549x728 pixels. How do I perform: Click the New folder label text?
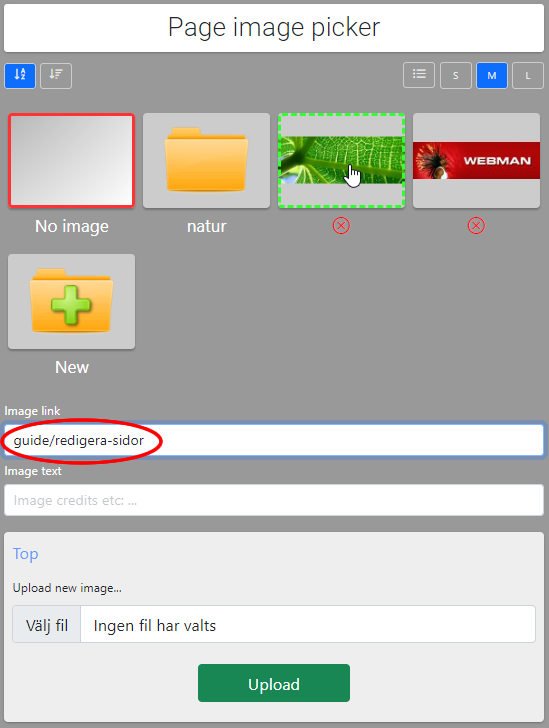[72, 367]
